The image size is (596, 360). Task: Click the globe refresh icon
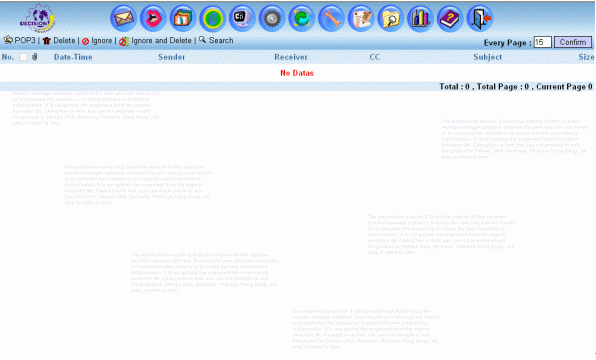point(301,18)
